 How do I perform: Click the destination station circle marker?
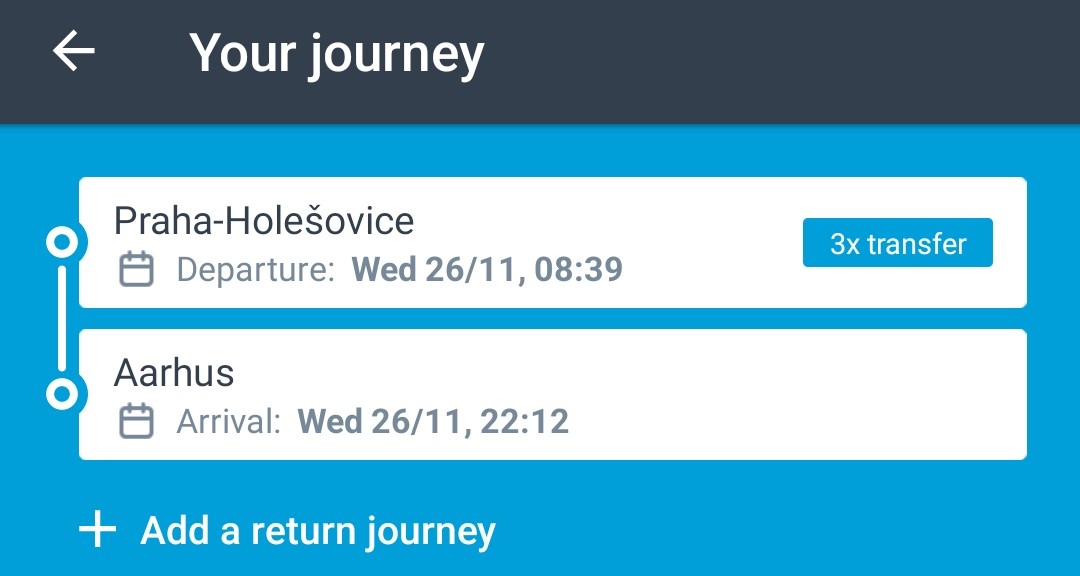[62, 394]
